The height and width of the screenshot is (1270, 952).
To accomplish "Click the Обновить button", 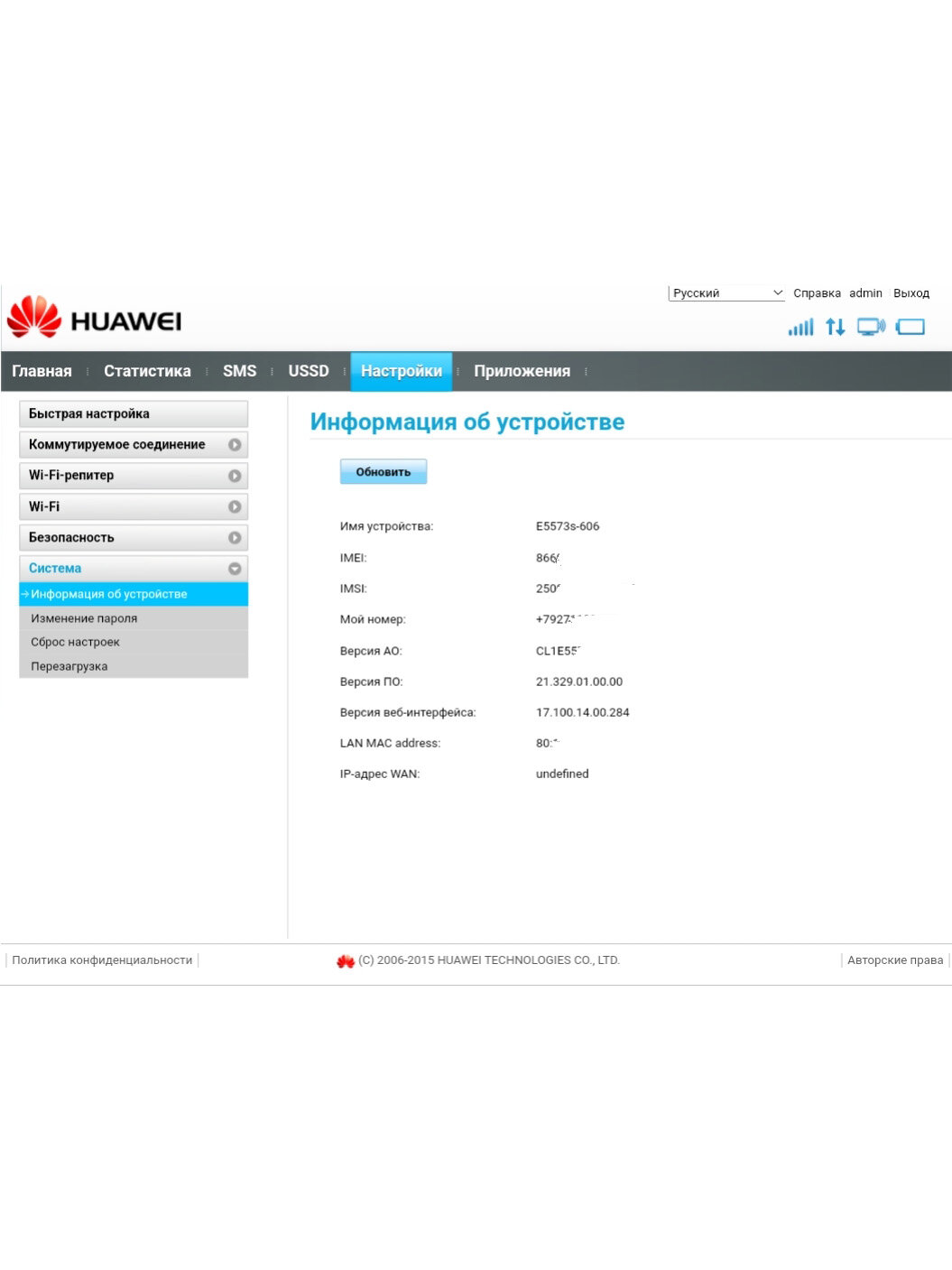I will [x=384, y=472].
